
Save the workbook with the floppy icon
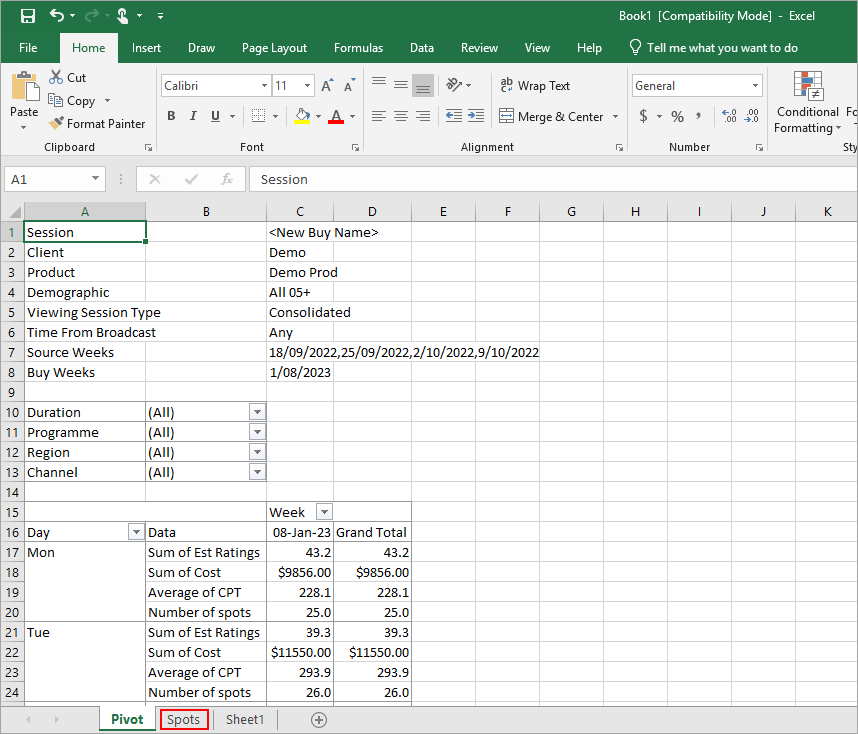[x=28, y=16]
